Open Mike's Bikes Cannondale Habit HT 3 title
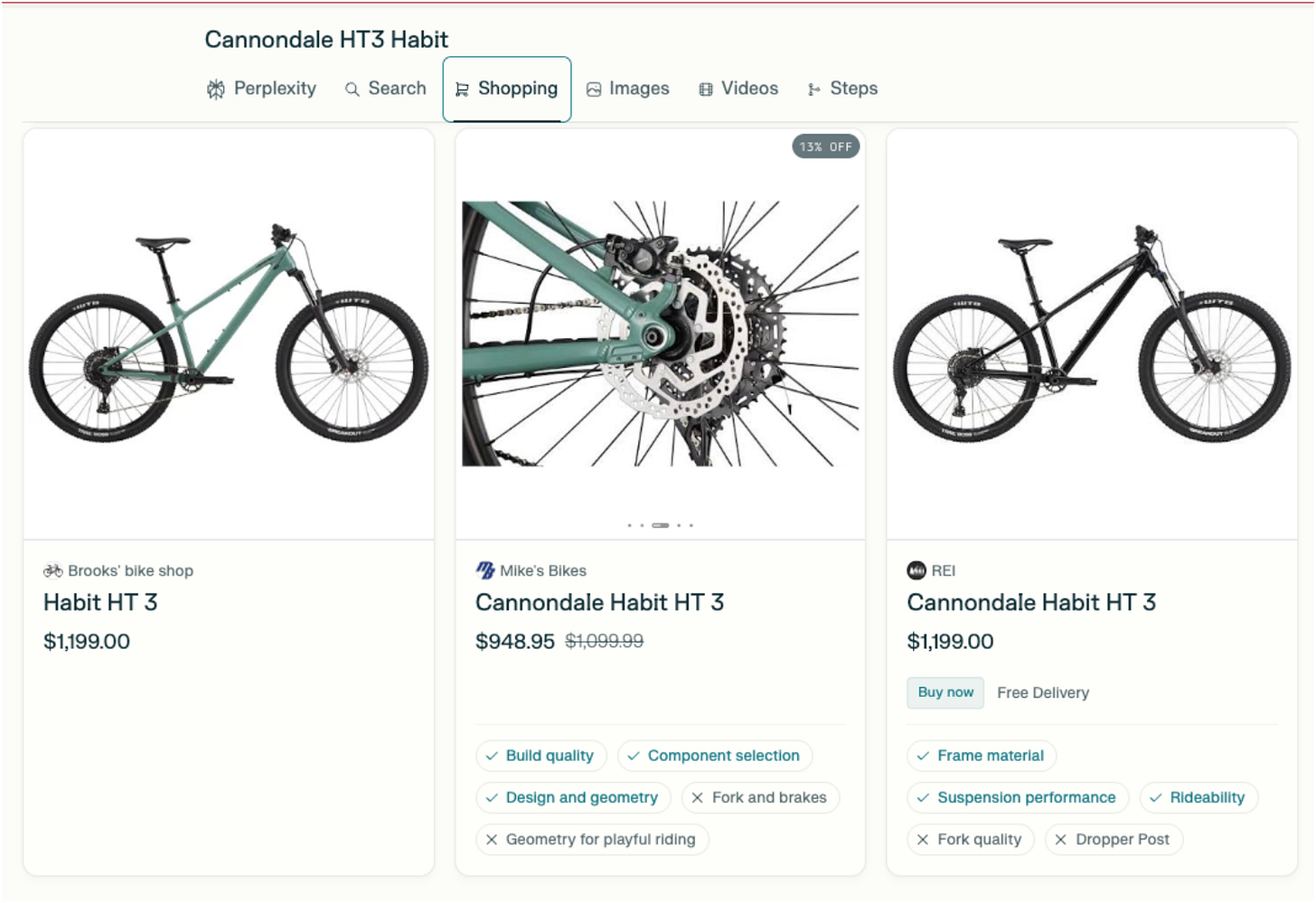 tap(600, 602)
